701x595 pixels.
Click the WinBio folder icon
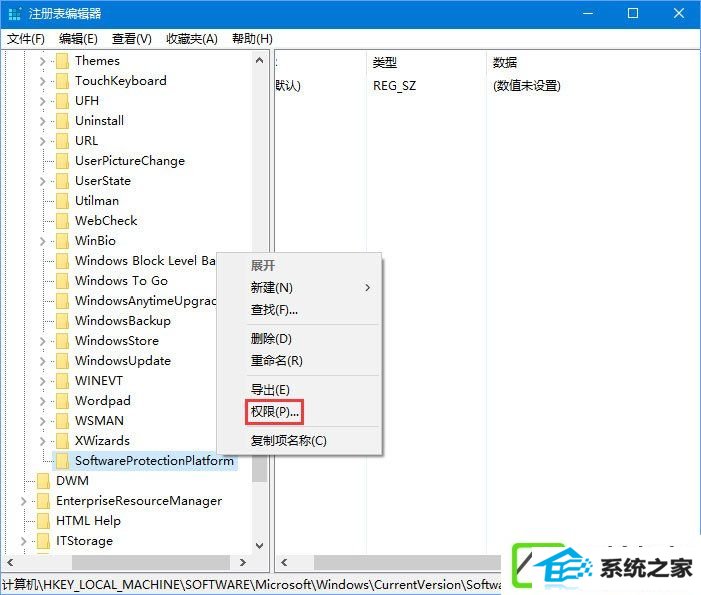62,241
